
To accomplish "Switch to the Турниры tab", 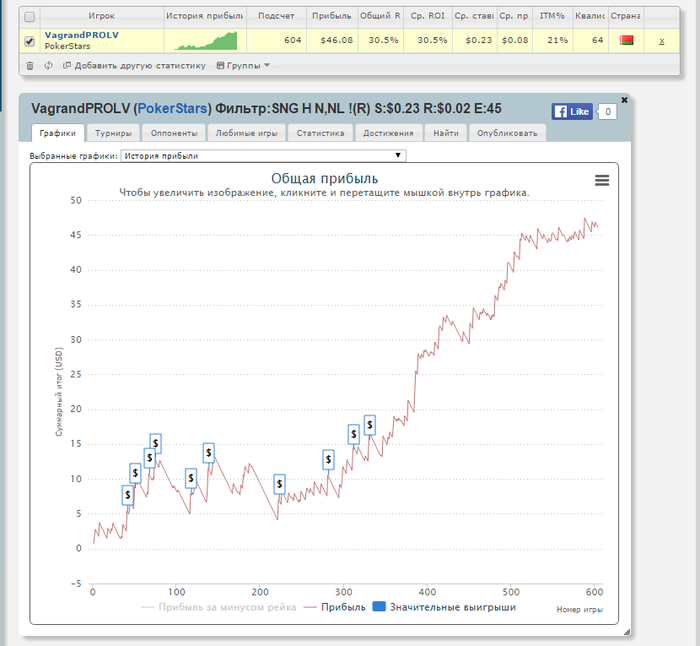I will pyautogui.click(x=113, y=132).
